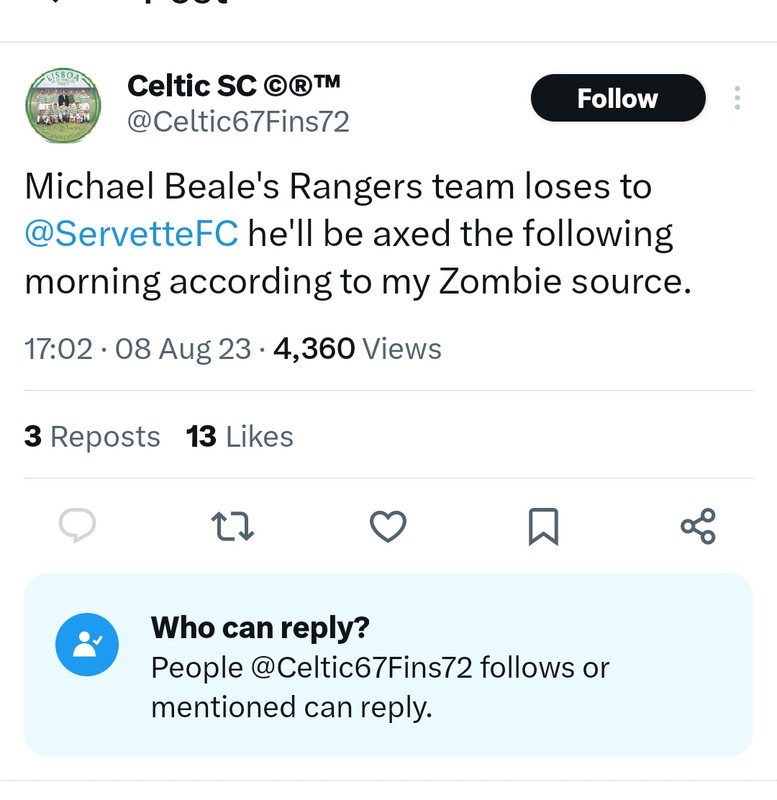Click the @Celtic67Fins72 handle under the name
This screenshot has width=777, height=800.
(x=238, y=122)
